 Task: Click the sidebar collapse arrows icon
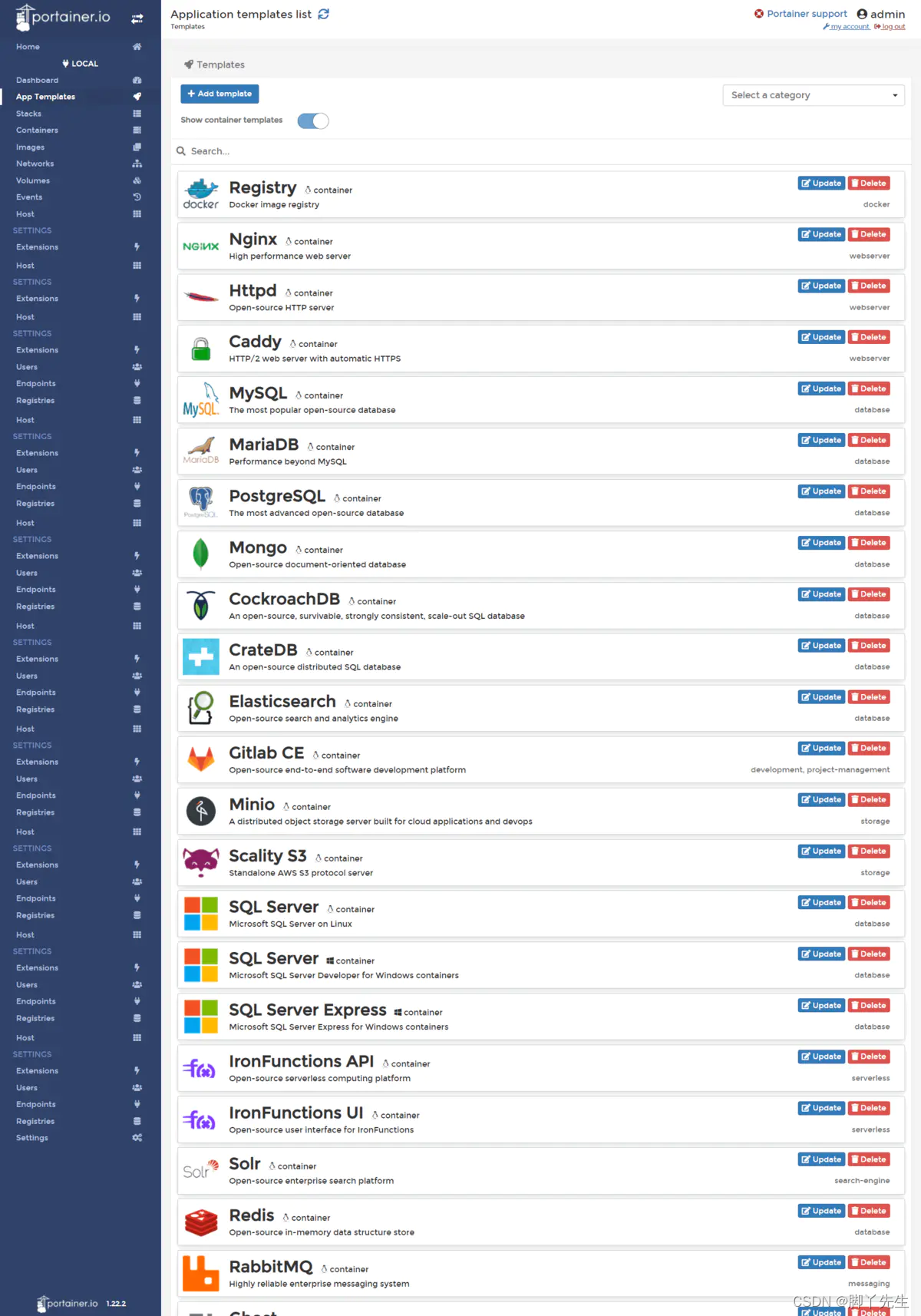coord(137,18)
